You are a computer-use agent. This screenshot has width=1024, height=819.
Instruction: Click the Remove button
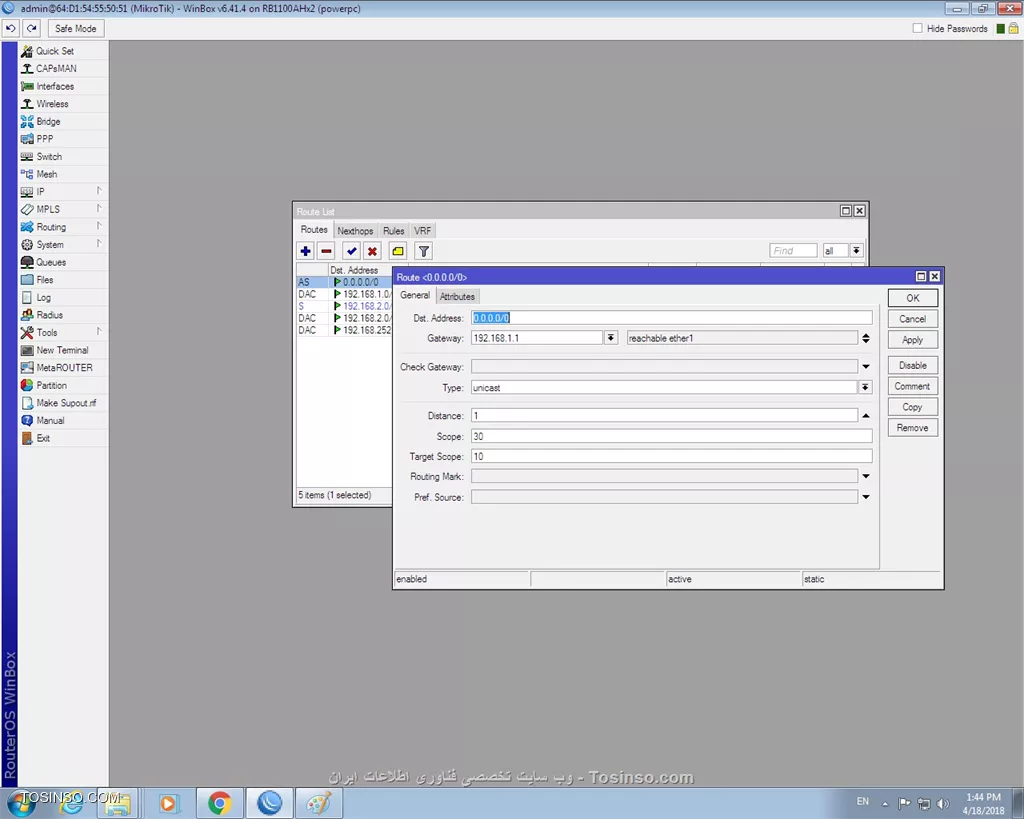[x=913, y=428]
